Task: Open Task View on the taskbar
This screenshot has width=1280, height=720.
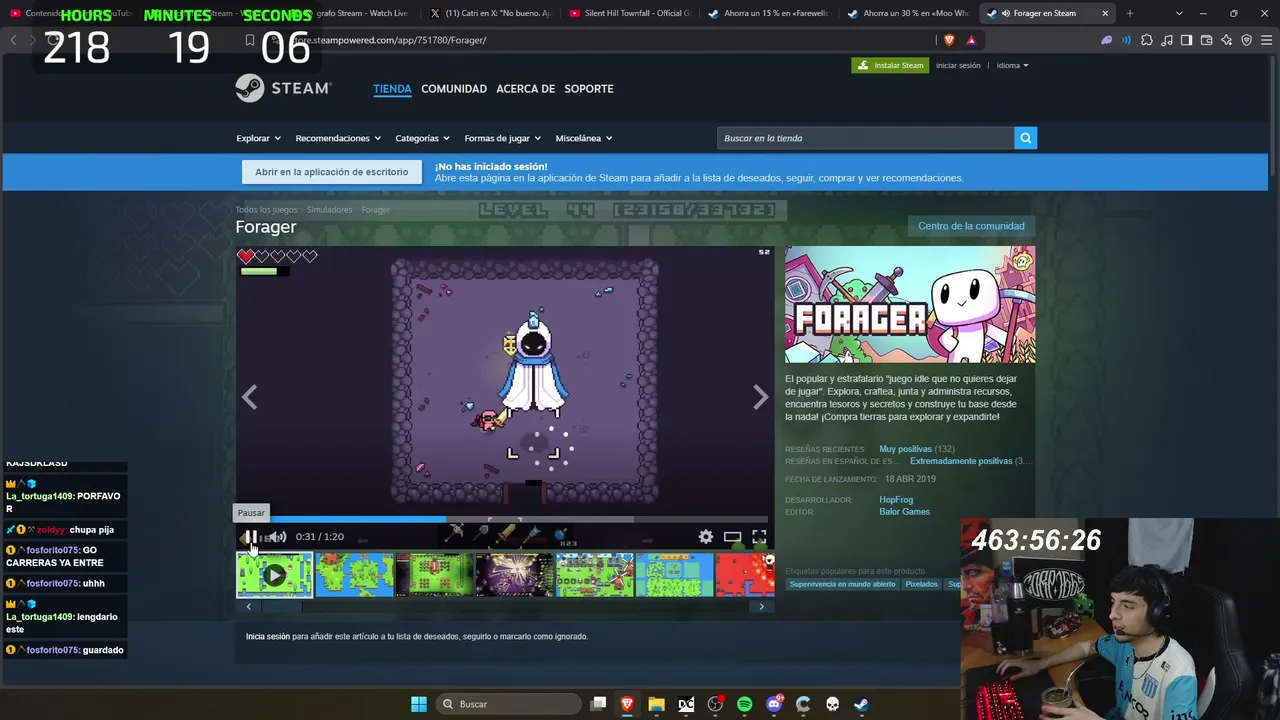Action: (598, 704)
